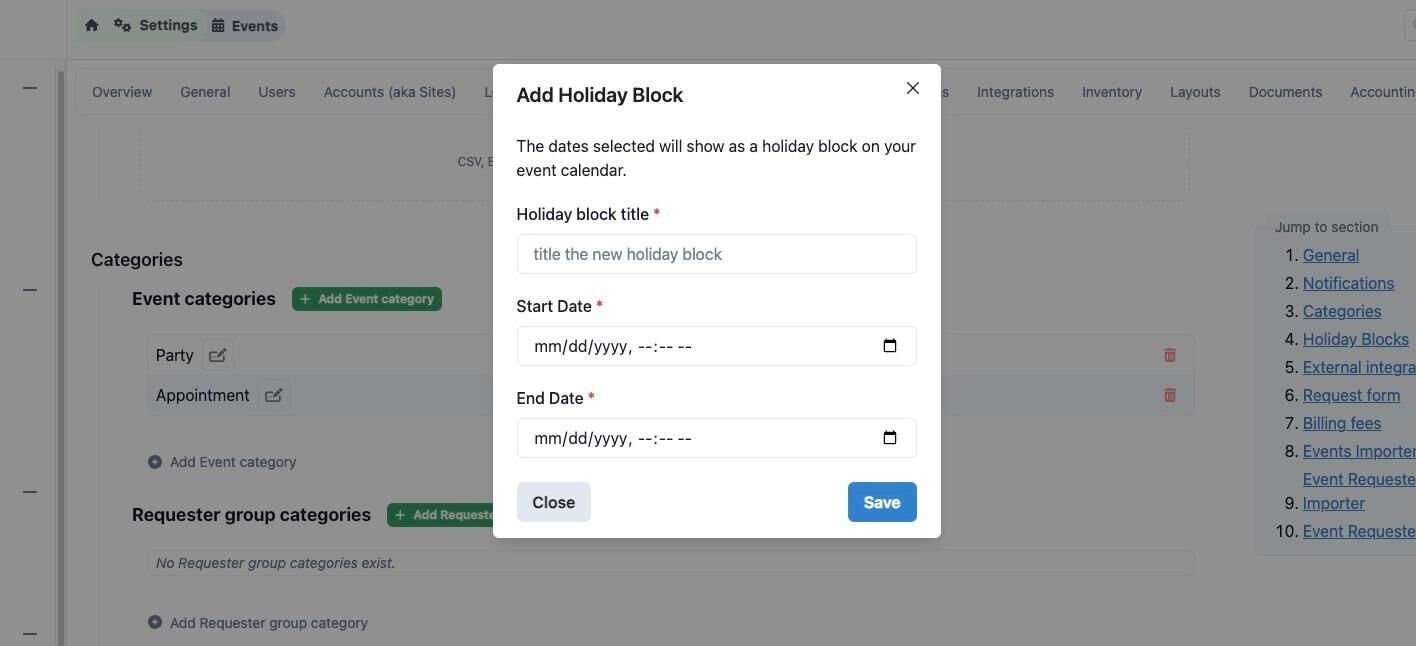Open End Date calendar picker icon
Screen dimensions: 1416x646
(x=889, y=438)
